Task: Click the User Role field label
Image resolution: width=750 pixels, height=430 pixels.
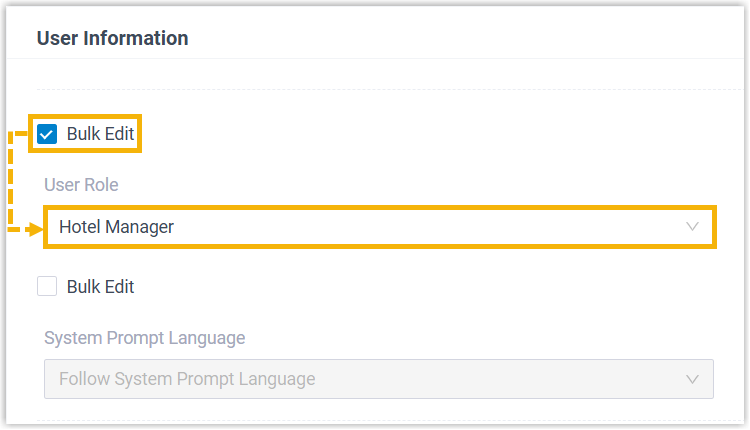Action: (x=81, y=185)
